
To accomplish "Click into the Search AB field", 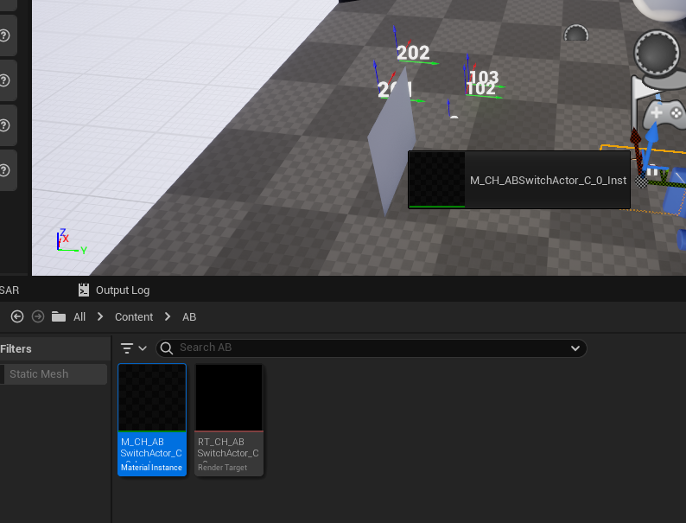I will point(370,348).
